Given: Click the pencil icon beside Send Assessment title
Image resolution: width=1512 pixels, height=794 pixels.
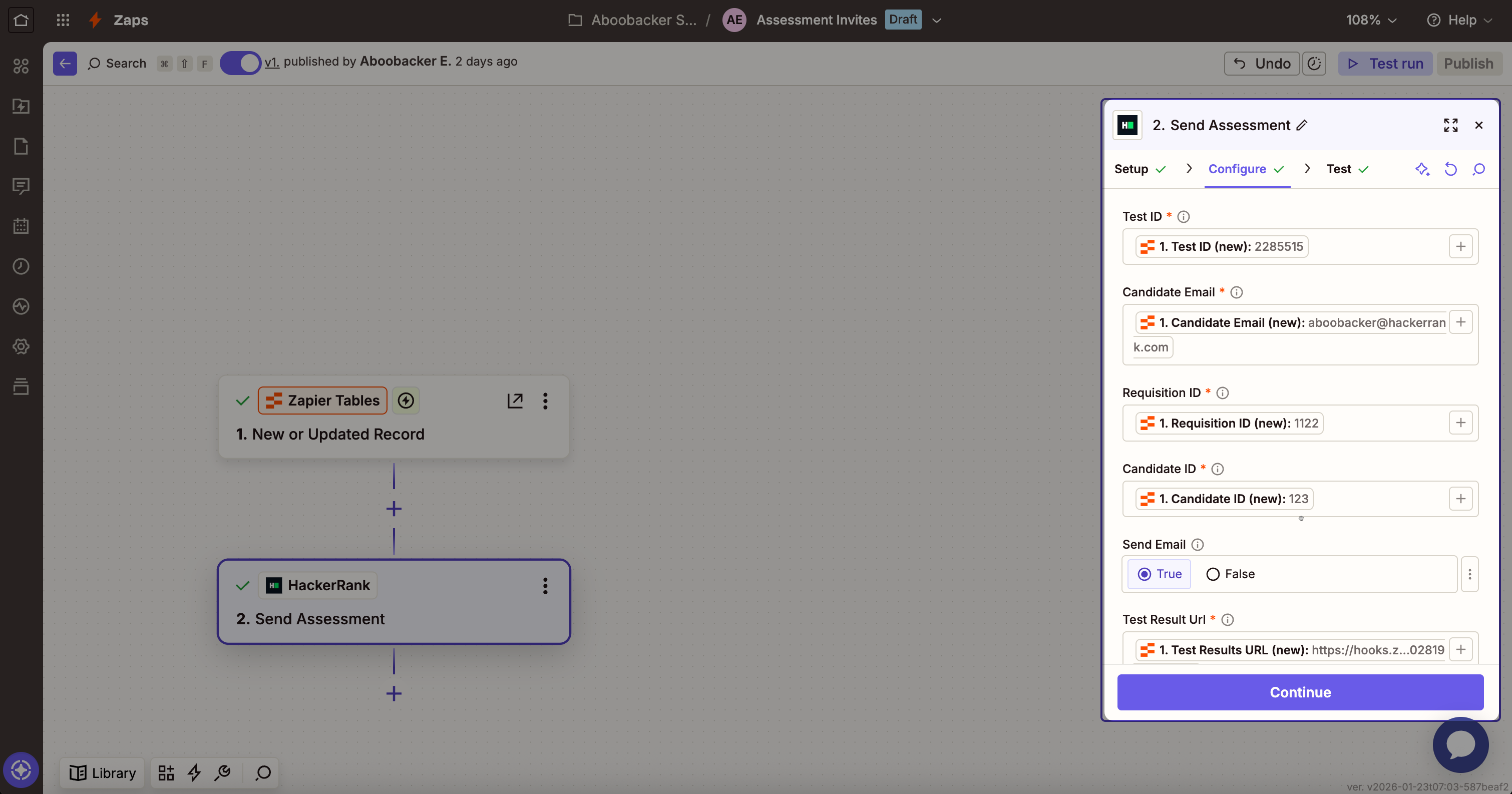Looking at the screenshot, I should (x=1301, y=125).
